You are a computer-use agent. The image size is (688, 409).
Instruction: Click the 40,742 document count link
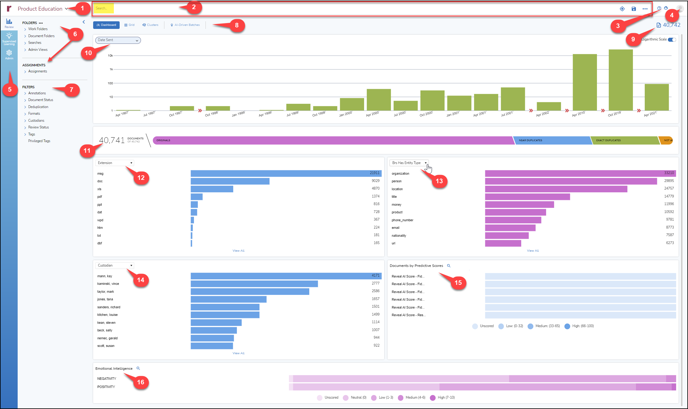click(x=671, y=25)
